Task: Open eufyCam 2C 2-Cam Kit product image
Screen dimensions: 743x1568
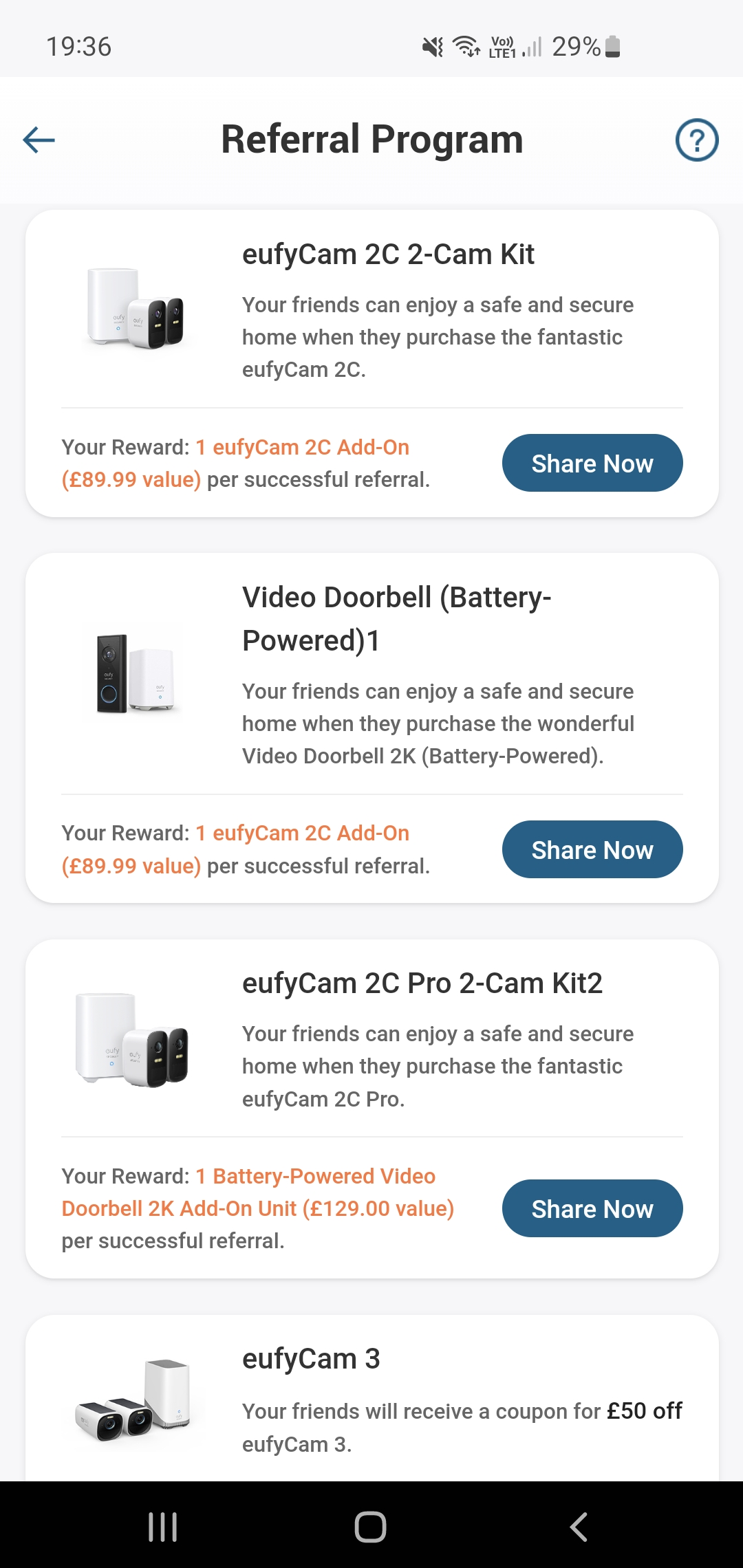Action: 136,307
